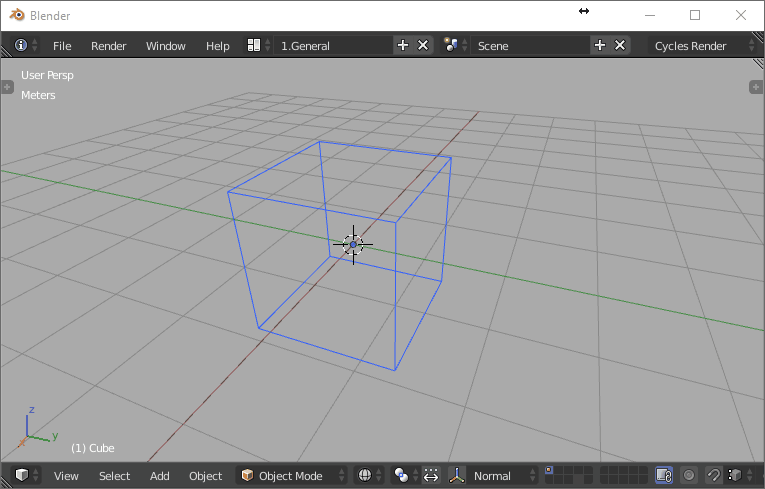Image resolution: width=765 pixels, height=489 pixels.
Task: Toggle proportional editing circle icon
Action: click(689, 475)
